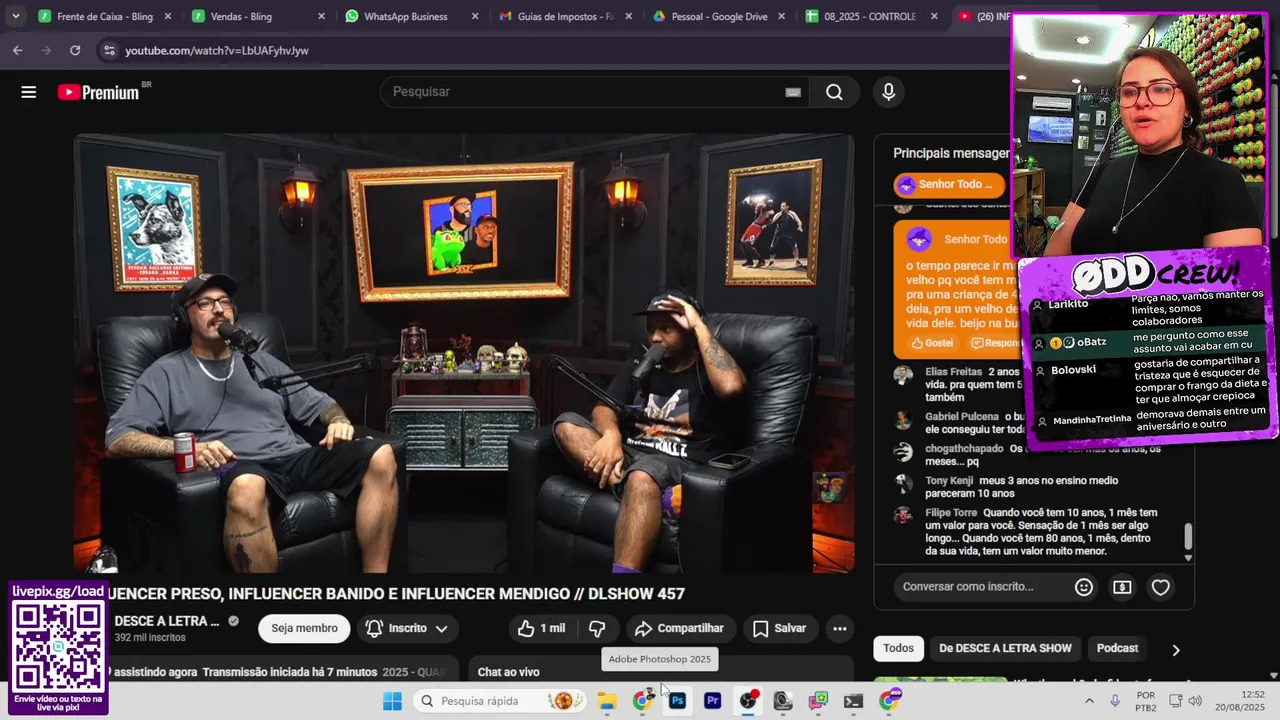The width and height of the screenshot is (1280, 720).
Task: Open Adobe Photoshop from the taskbar
Action: pos(677,701)
